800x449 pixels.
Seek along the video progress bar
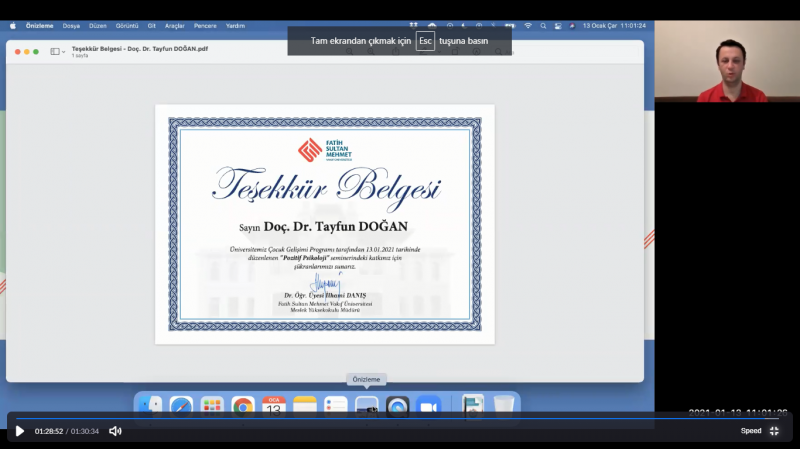click(x=400, y=418)
